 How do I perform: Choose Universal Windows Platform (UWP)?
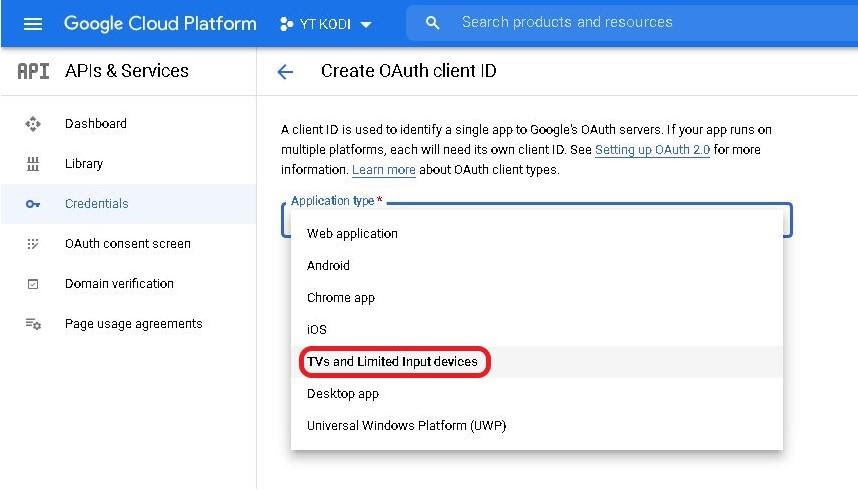click(537, 426)
